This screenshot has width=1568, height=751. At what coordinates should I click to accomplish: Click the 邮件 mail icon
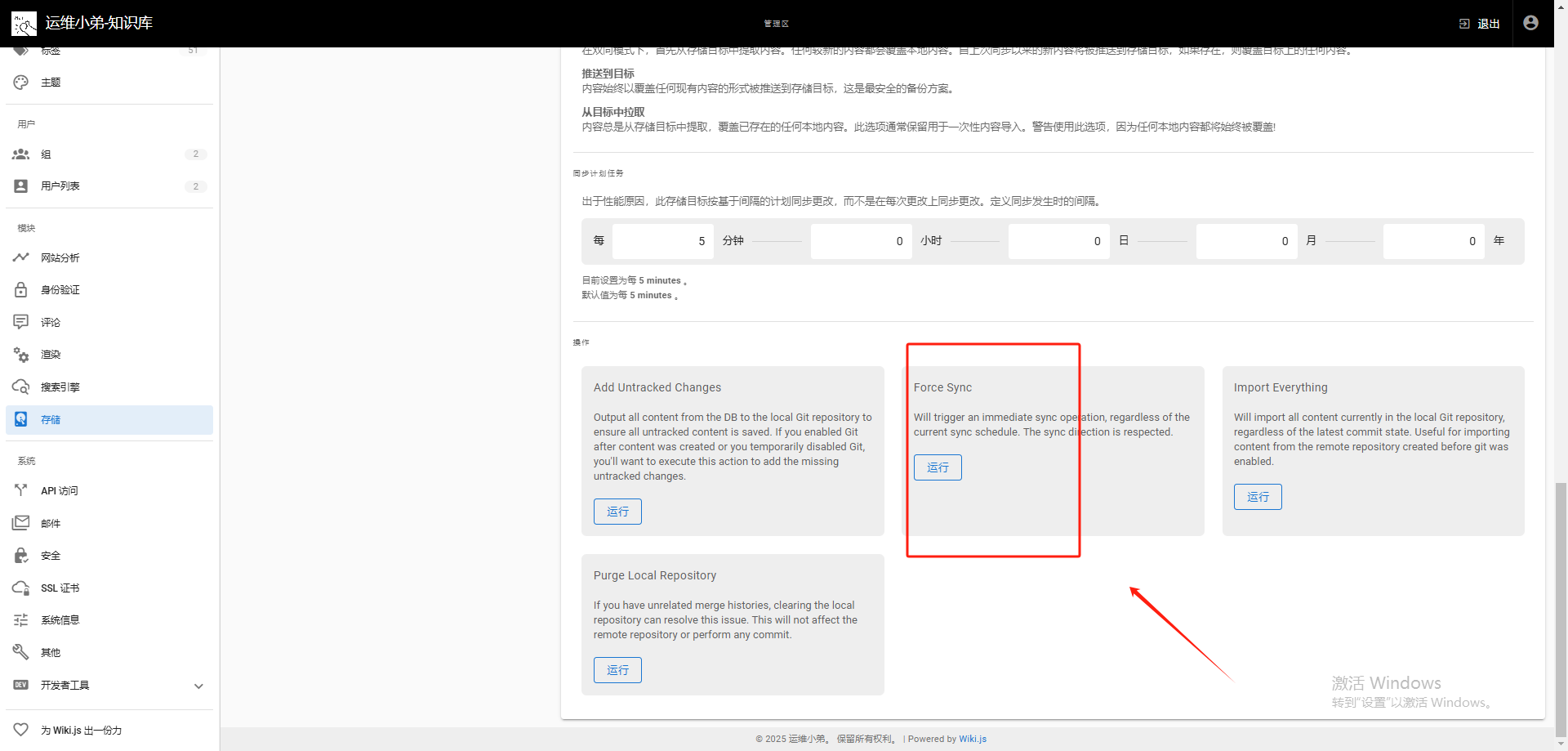21,523
